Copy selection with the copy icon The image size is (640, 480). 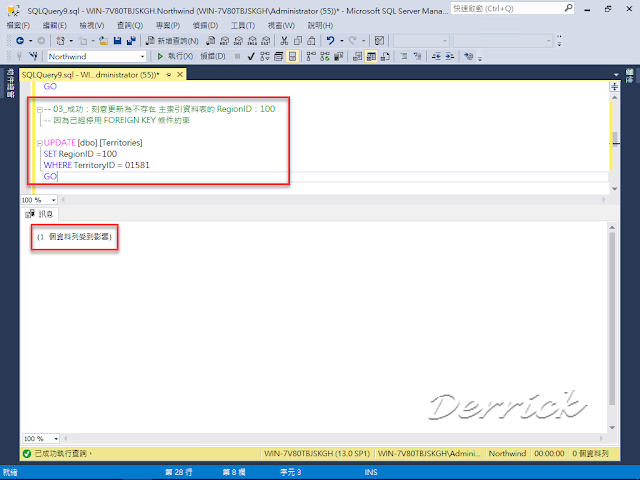tap(298, 41)
